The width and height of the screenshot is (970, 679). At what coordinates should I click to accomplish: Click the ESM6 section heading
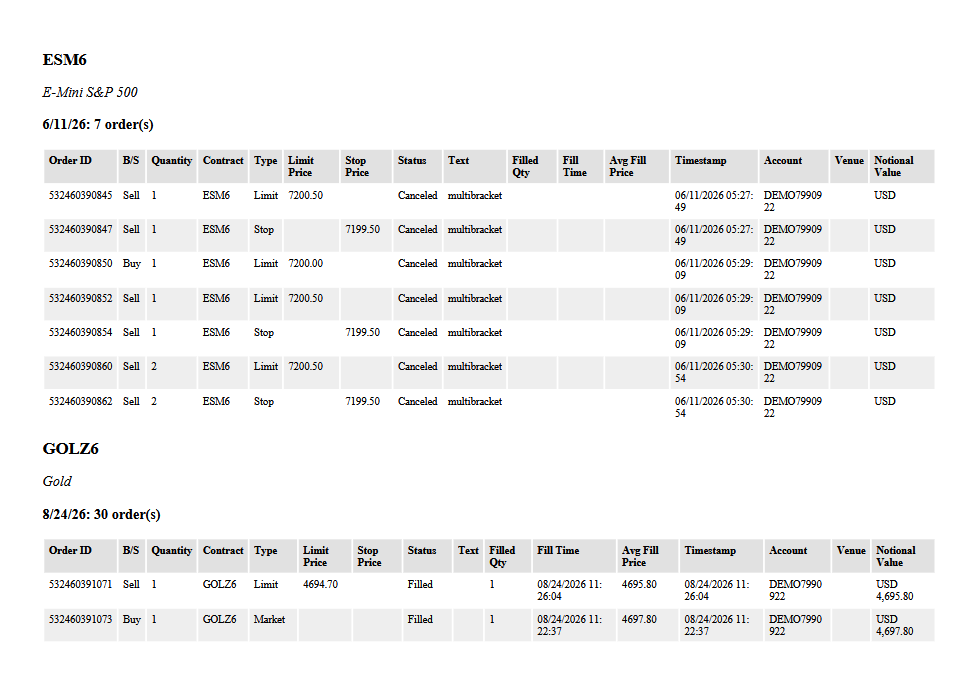(x=64, y=60)
